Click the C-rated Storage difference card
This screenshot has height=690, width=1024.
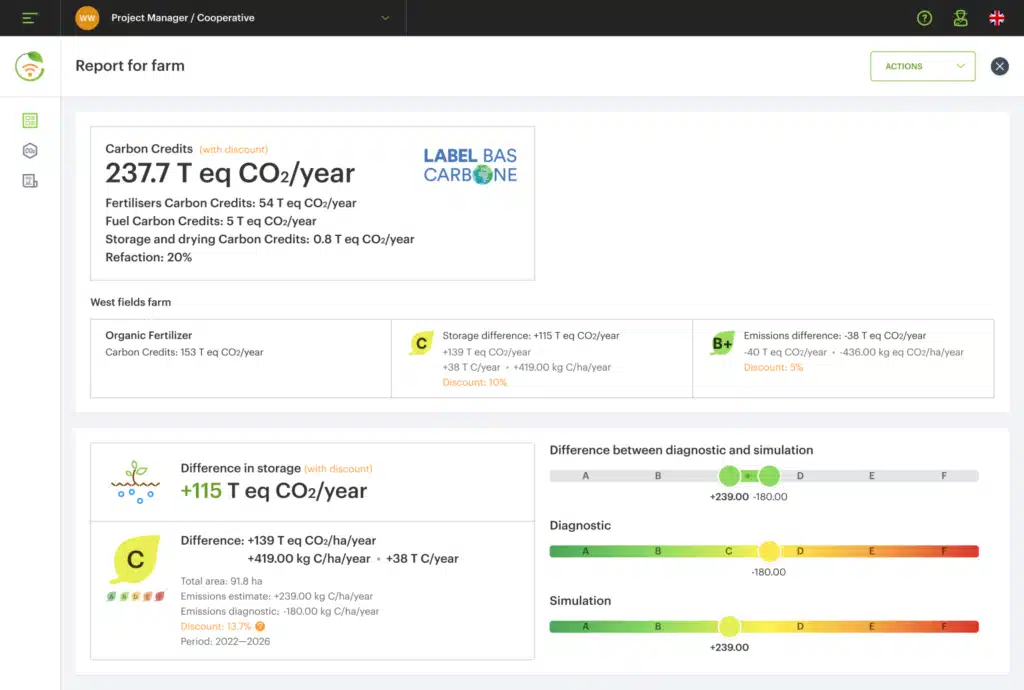click(x=541, y=358)
